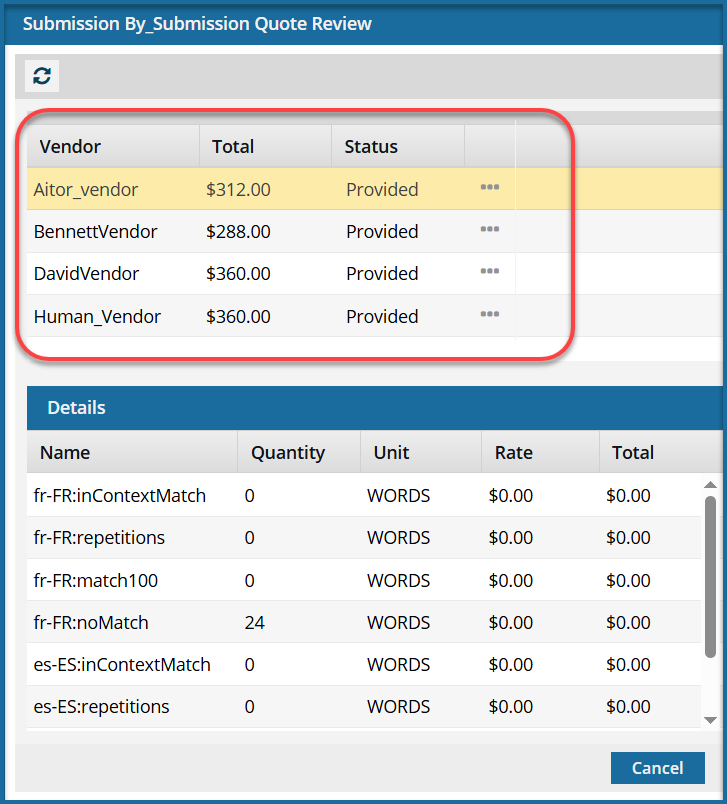This screenshot has height=804, width=727.
Task: Select the Aitor_vendor row
Action: point(86,189)
